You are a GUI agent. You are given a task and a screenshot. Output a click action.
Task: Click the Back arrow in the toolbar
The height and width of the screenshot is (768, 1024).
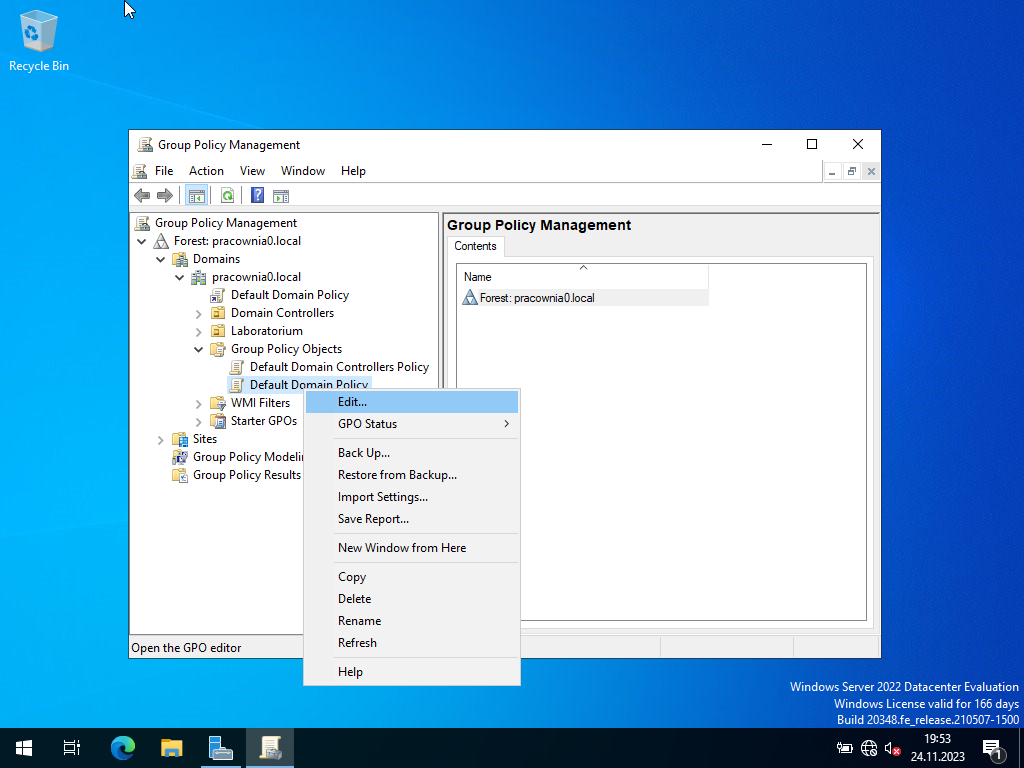click(142, 195)
